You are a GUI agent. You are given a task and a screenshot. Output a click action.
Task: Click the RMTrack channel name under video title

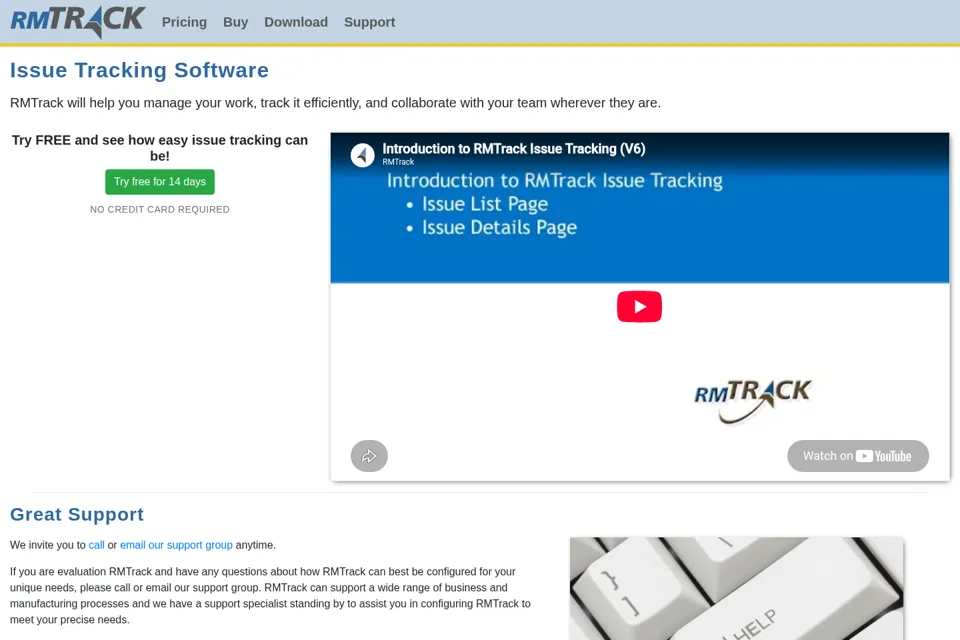tap(398, 162)
